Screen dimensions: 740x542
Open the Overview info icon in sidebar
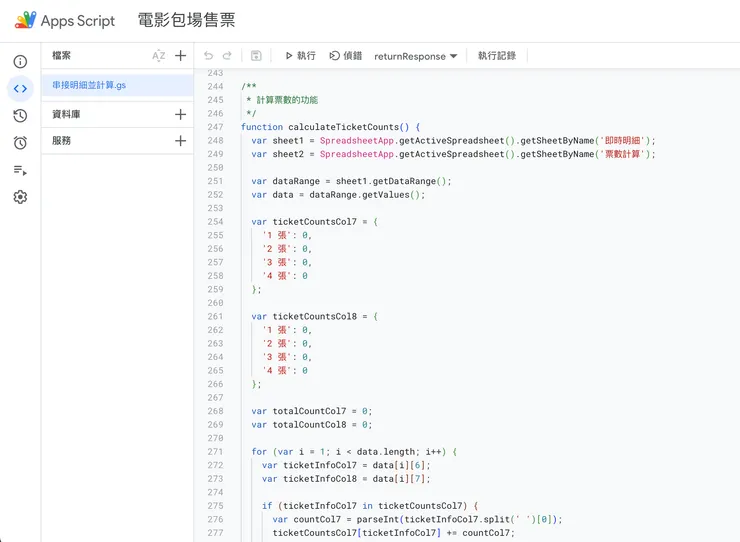[20, 61]
